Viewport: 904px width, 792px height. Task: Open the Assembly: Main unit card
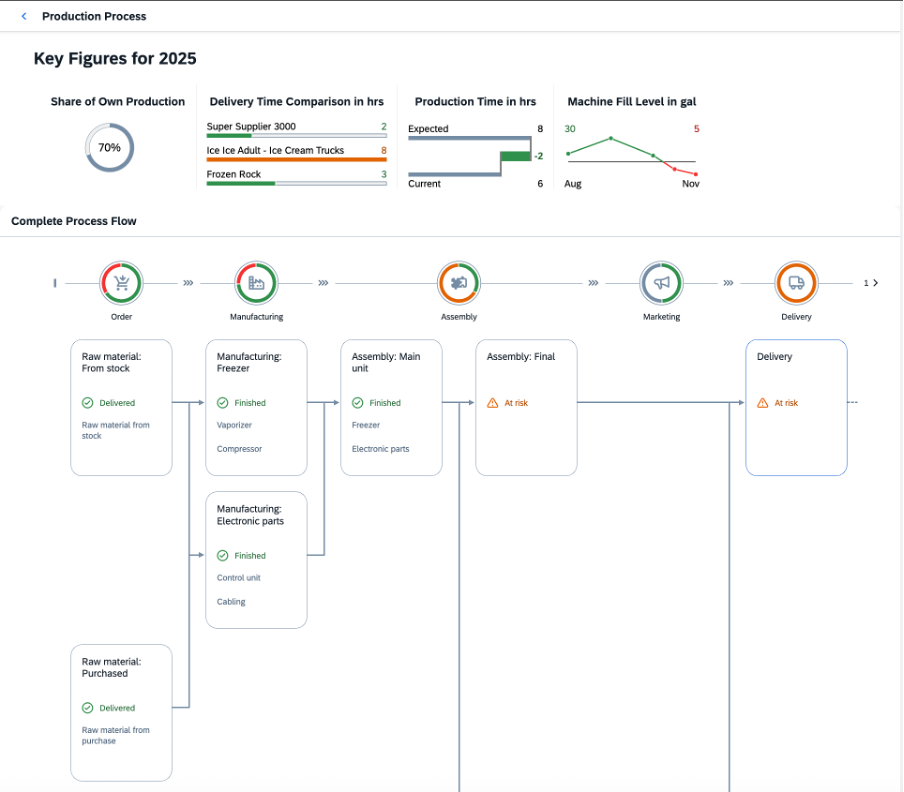coord(391,407)
